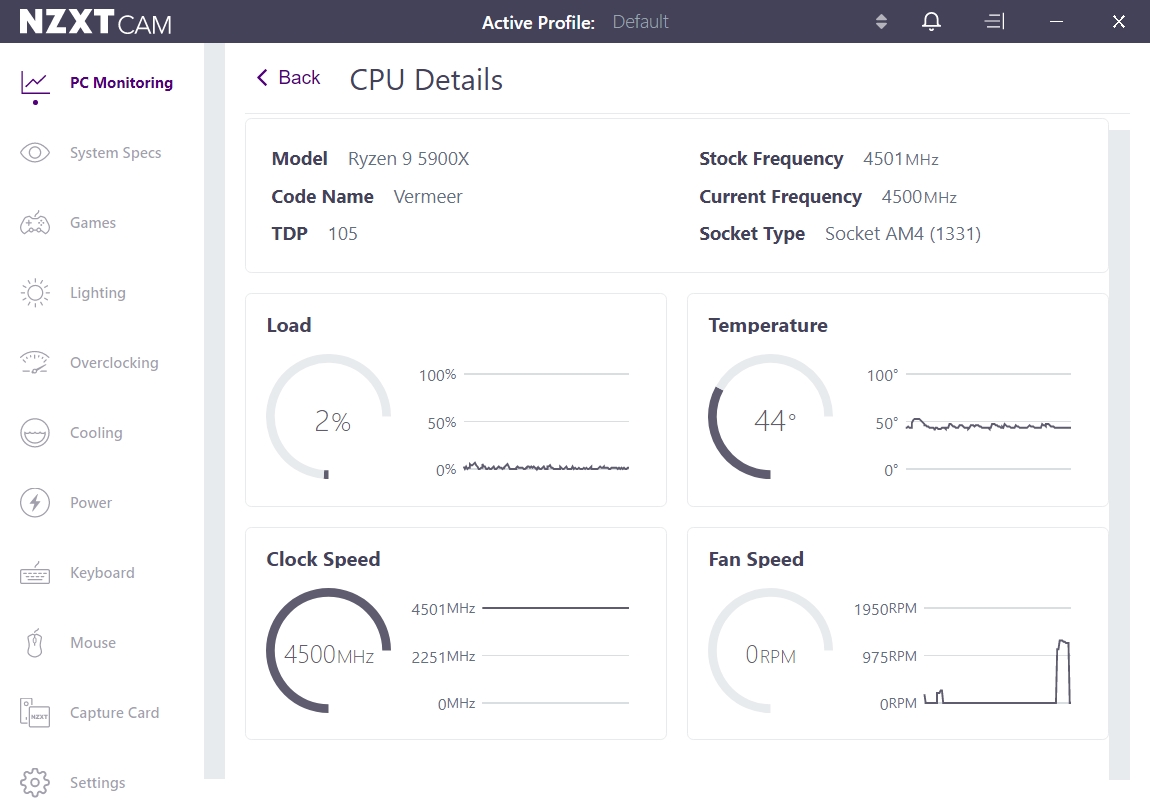Viewport: 1150px width, 800px height.
Task: Click the NZXT CAM logo
Action: (95, 22)
